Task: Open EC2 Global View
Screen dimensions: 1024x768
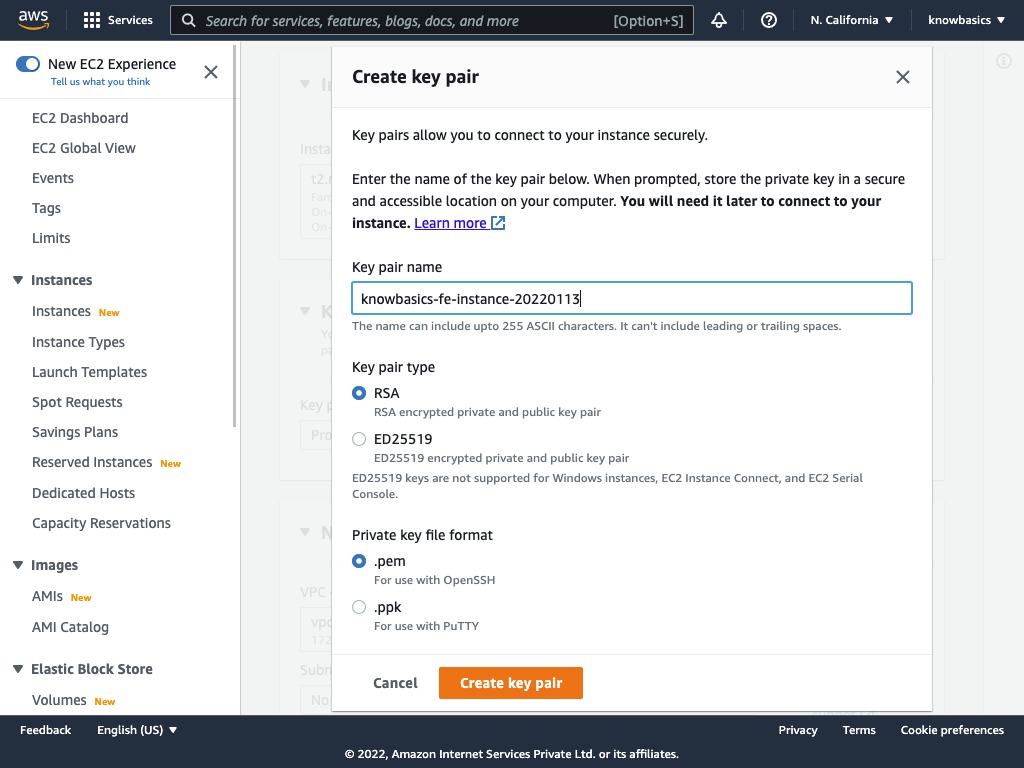Action: (84, 148)
